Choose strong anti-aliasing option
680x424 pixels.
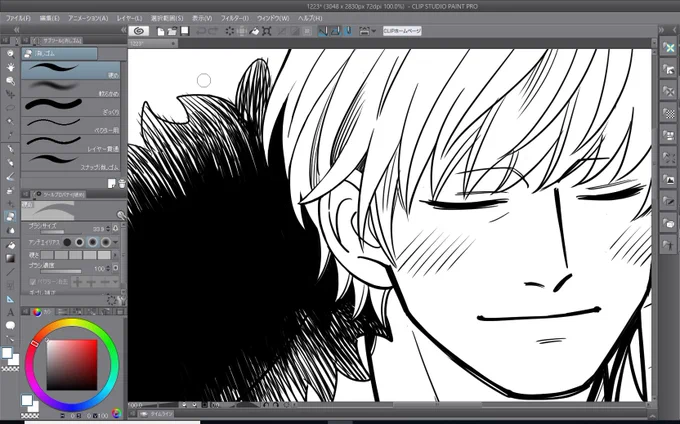point(106,242)
